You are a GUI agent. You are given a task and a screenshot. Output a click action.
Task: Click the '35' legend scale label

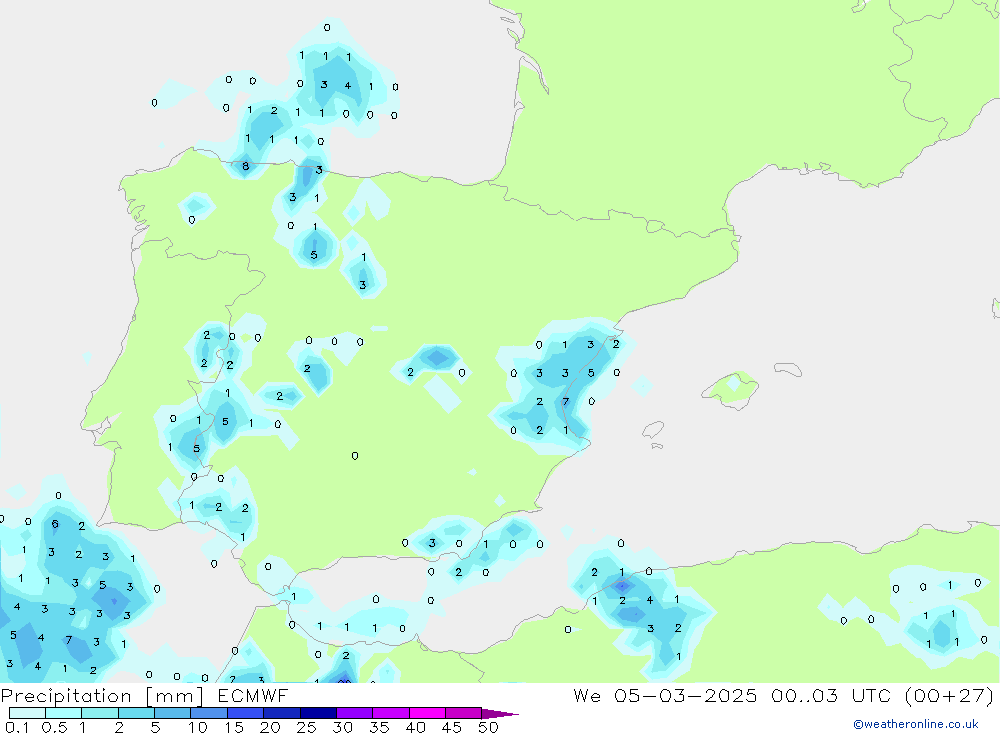pyautogui.click(x=379, y=727)
